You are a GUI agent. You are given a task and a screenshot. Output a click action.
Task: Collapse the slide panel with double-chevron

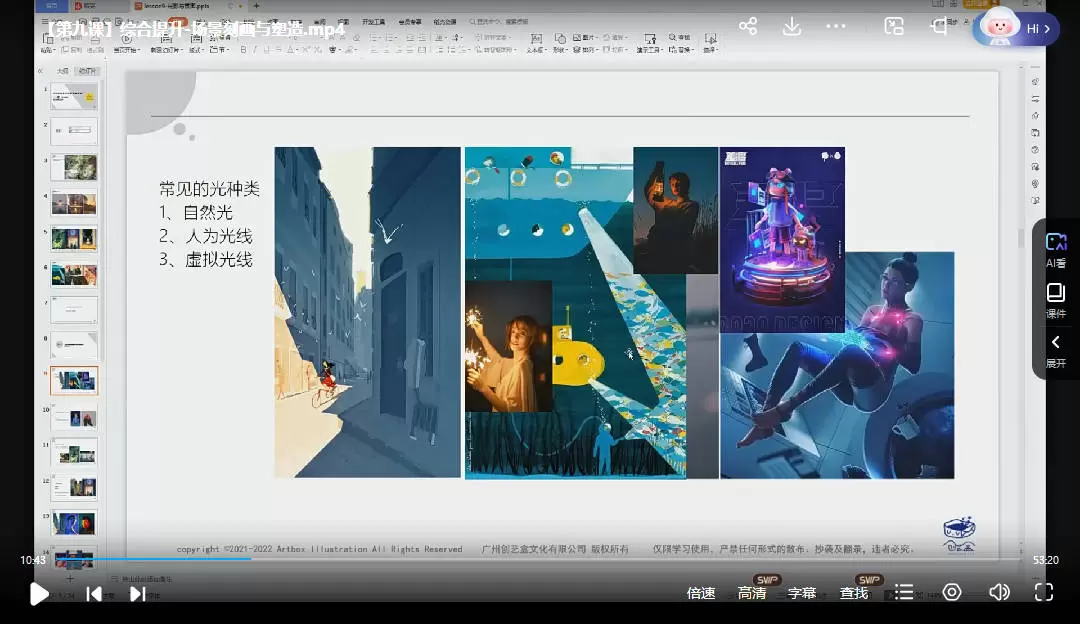(x=41, y=71)
